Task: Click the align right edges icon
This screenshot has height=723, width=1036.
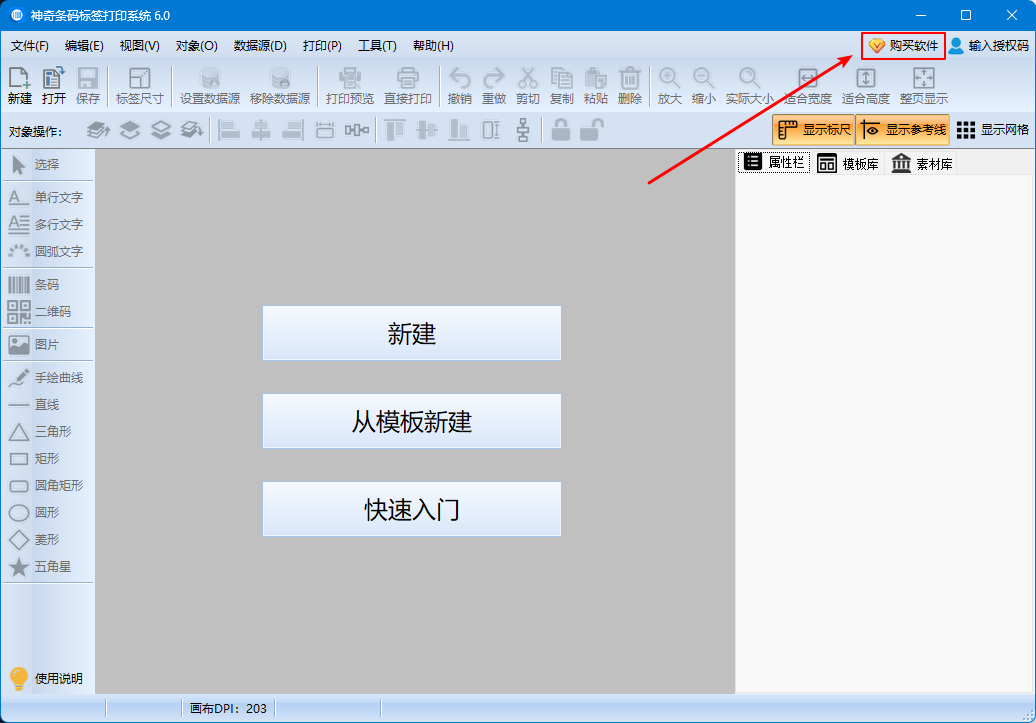Action: coord(293,130)
